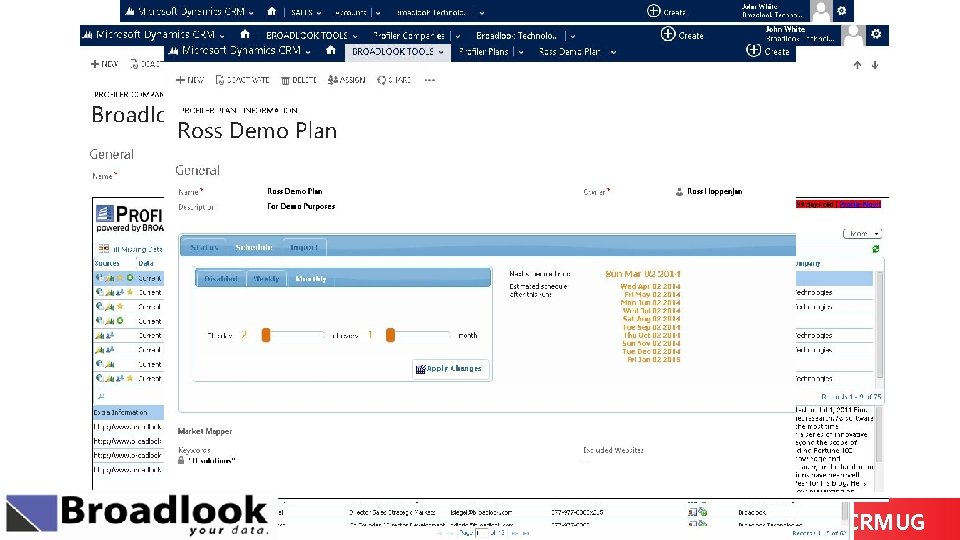Deactivate the Ross Demo Plan record

coord(242,80)
